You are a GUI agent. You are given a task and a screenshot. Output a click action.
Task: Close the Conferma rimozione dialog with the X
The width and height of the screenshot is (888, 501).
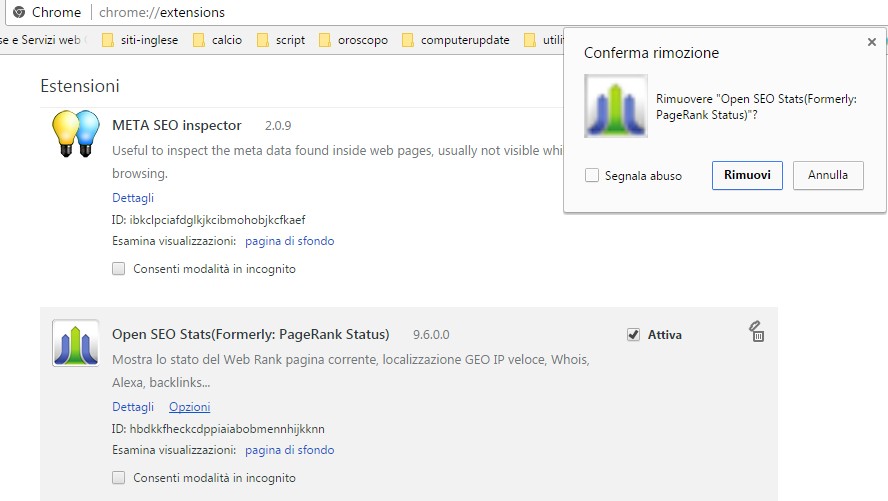[x=871, y=42]
